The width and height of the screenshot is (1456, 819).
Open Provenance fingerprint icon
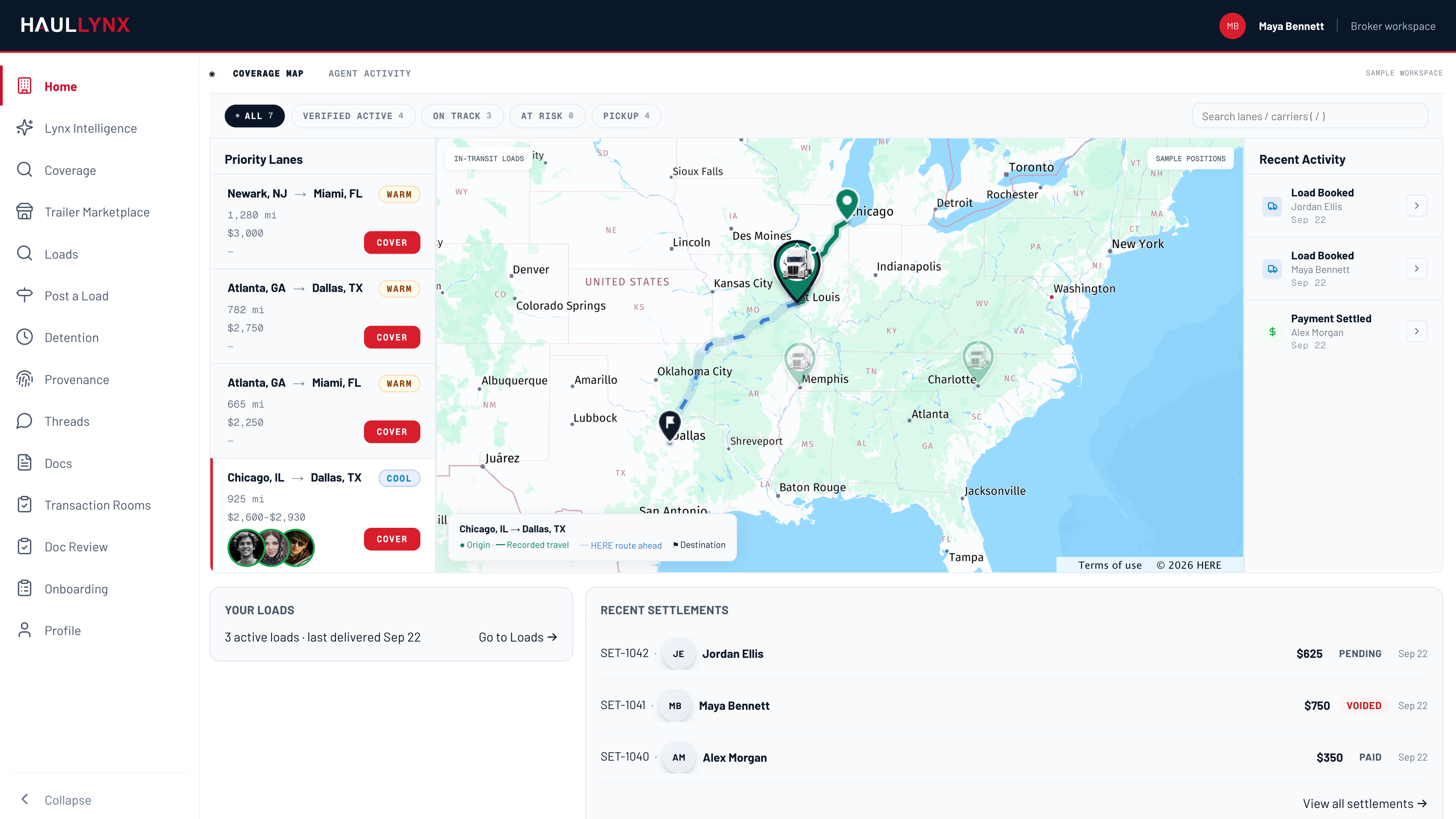click(x=24, y=379)
